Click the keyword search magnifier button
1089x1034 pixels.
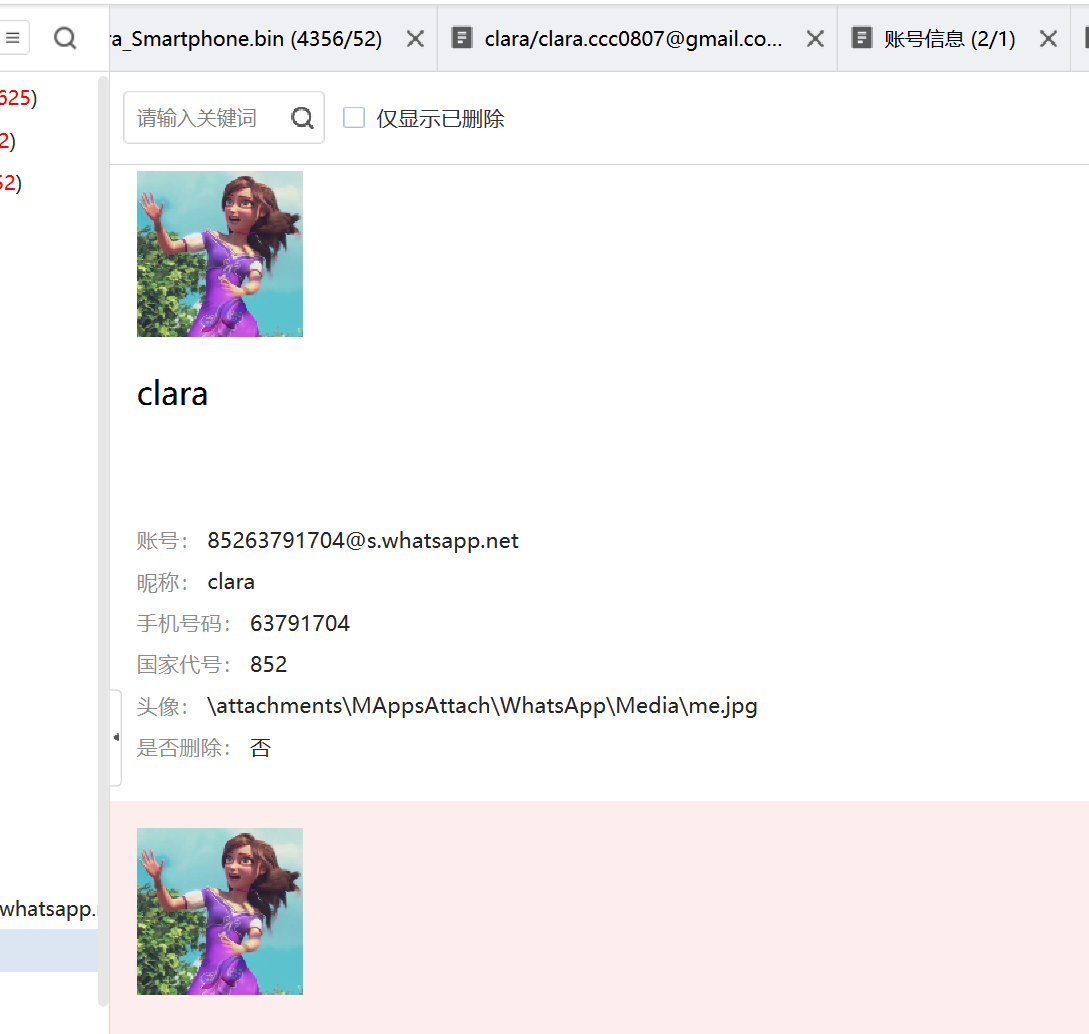(302, 118)
